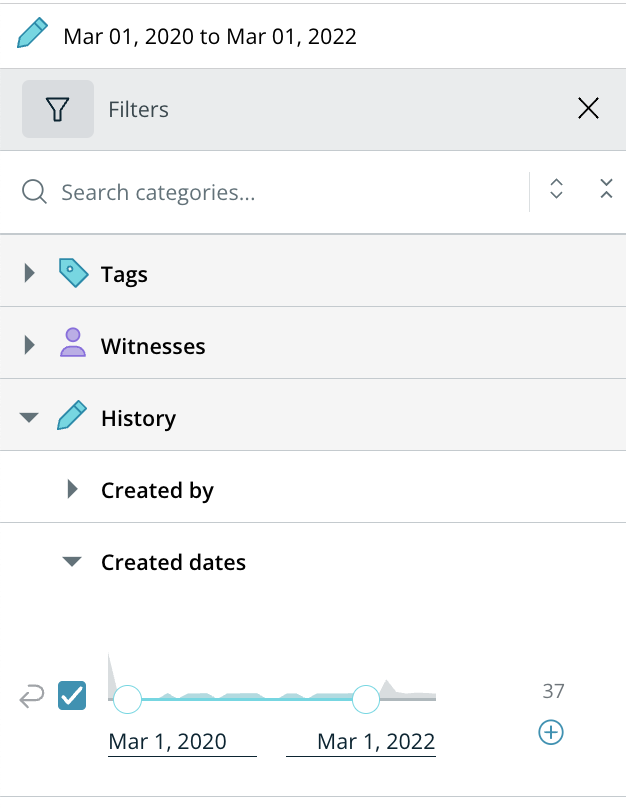Click the funnel filter icon button
The image size is (626, 808).
tap(58, 109)
